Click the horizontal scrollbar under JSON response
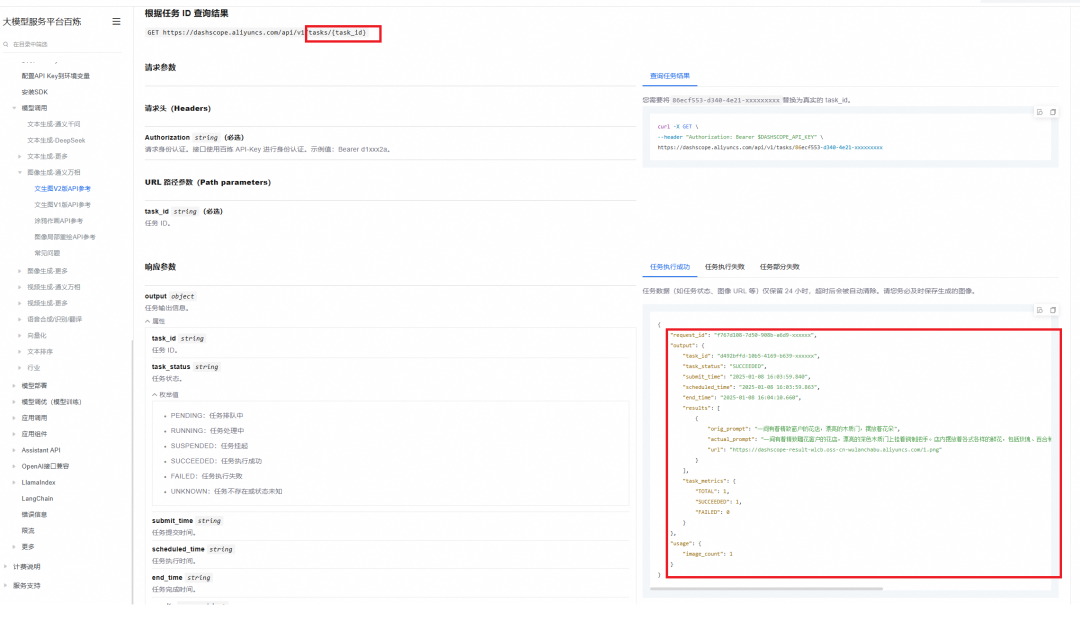Image resolution: width=1080 pixels, height=622 pixels. point(766,589)
